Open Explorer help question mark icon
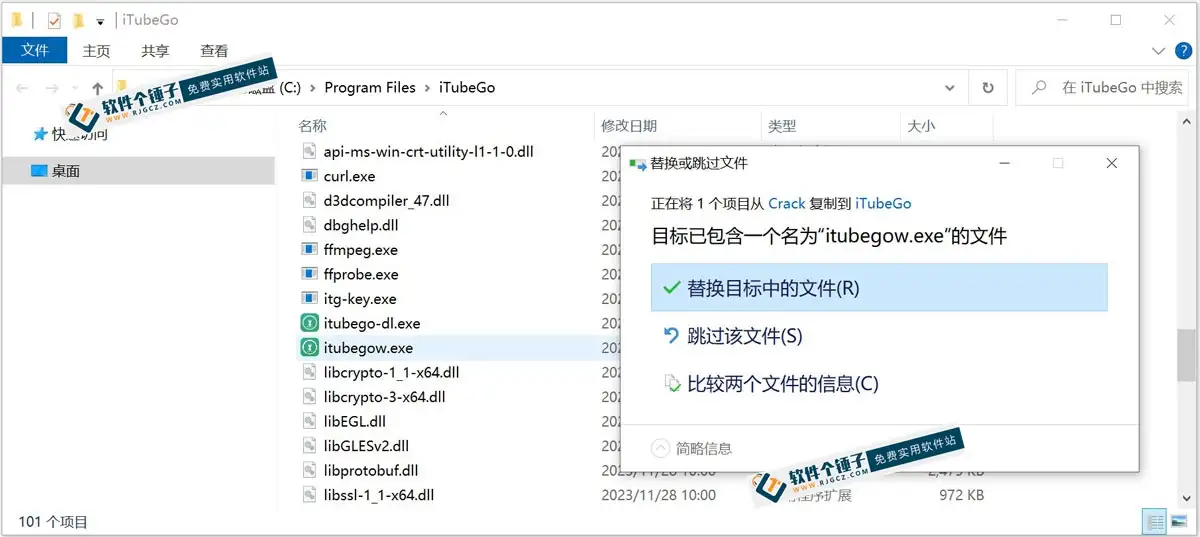Image resolution: width=1200 pixels, height=537 pixels. [x=1183, y=50]
